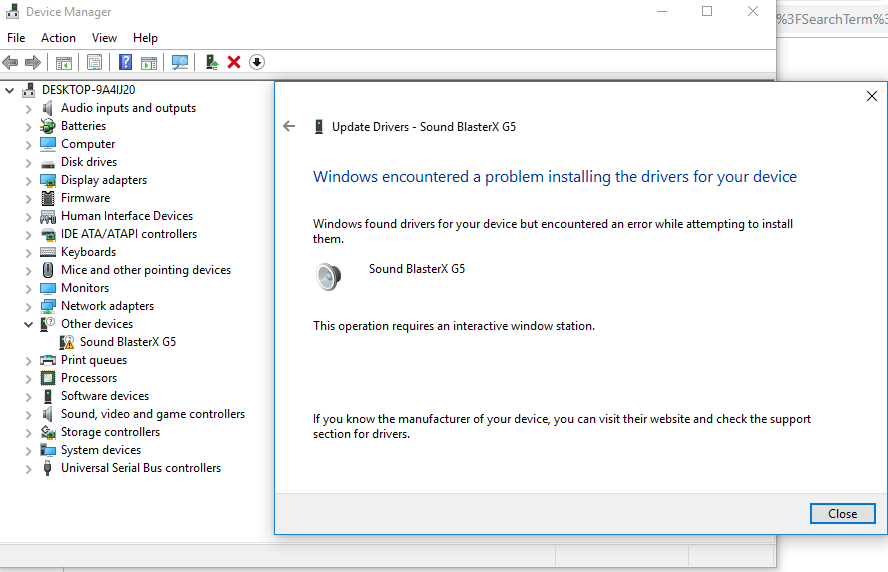Expand Audio inputs and outputs category
This screenshot has width=888, height=572.
click(x=28, y=109)
